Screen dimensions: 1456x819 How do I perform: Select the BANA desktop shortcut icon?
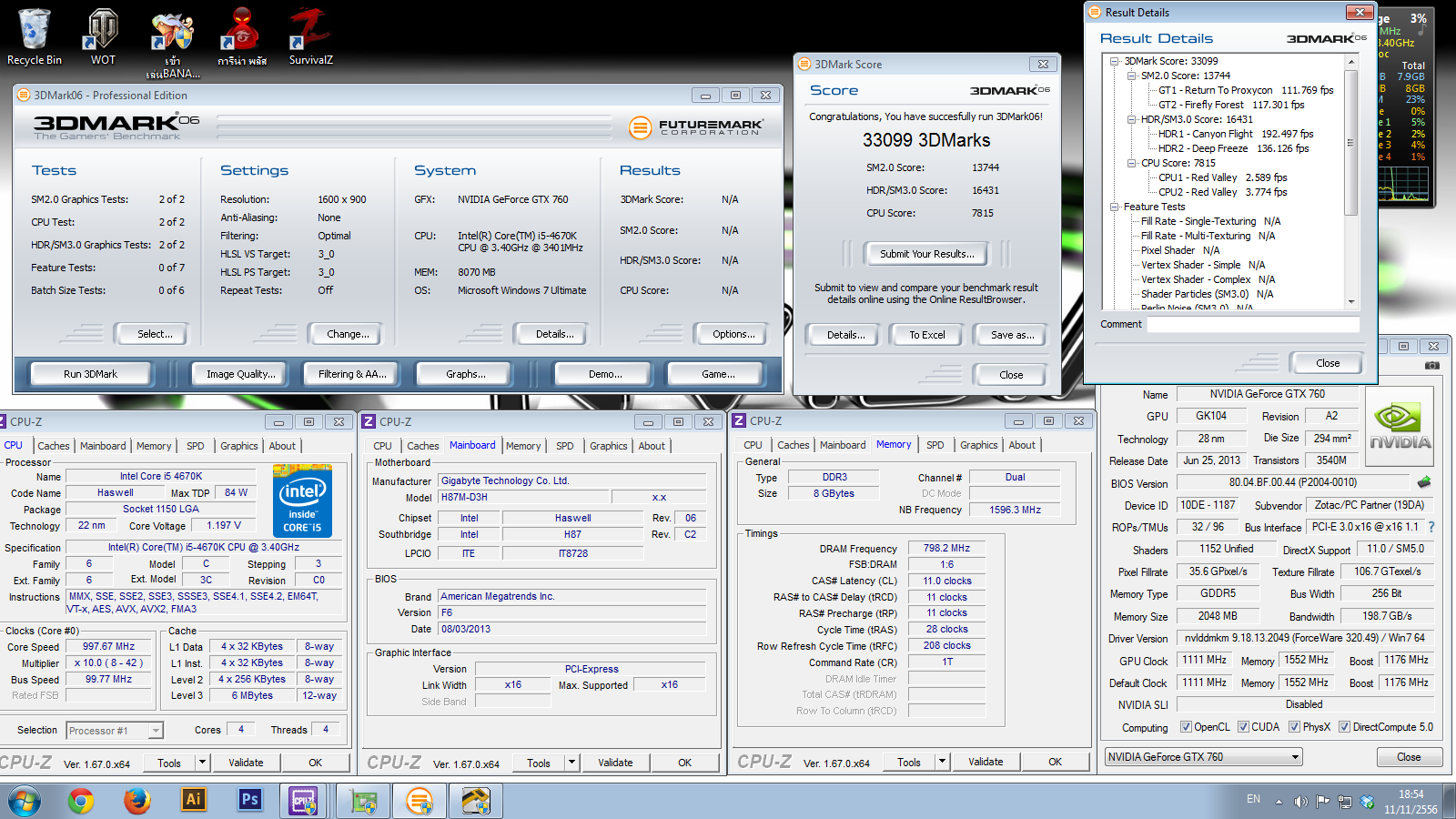pyautogui.click(x=172, y=44)
